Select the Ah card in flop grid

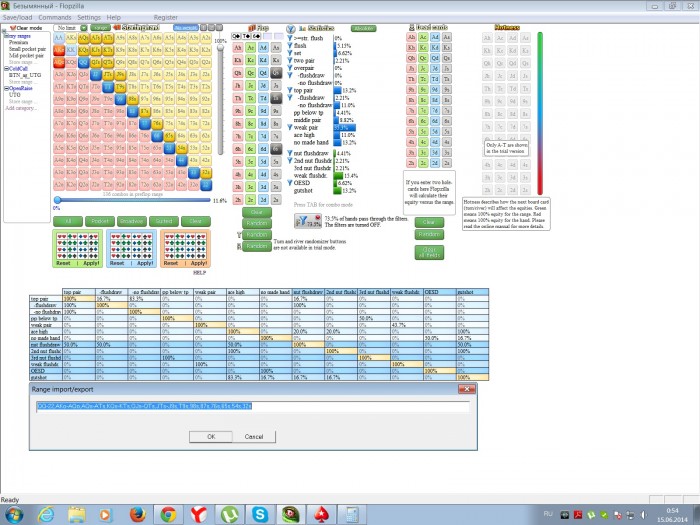[x=238, y=48]
